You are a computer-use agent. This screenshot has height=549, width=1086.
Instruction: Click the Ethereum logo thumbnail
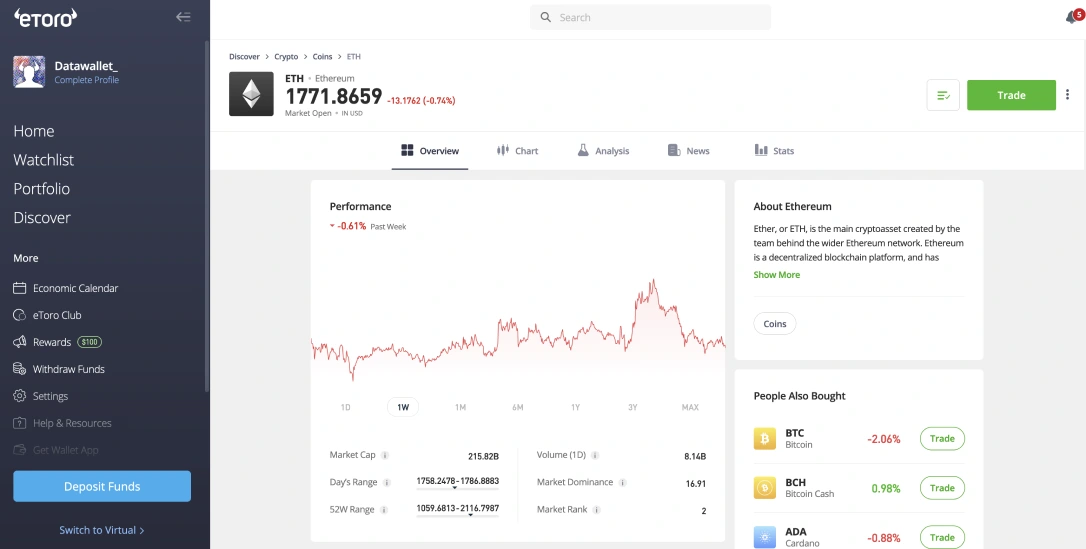(251, 94)
